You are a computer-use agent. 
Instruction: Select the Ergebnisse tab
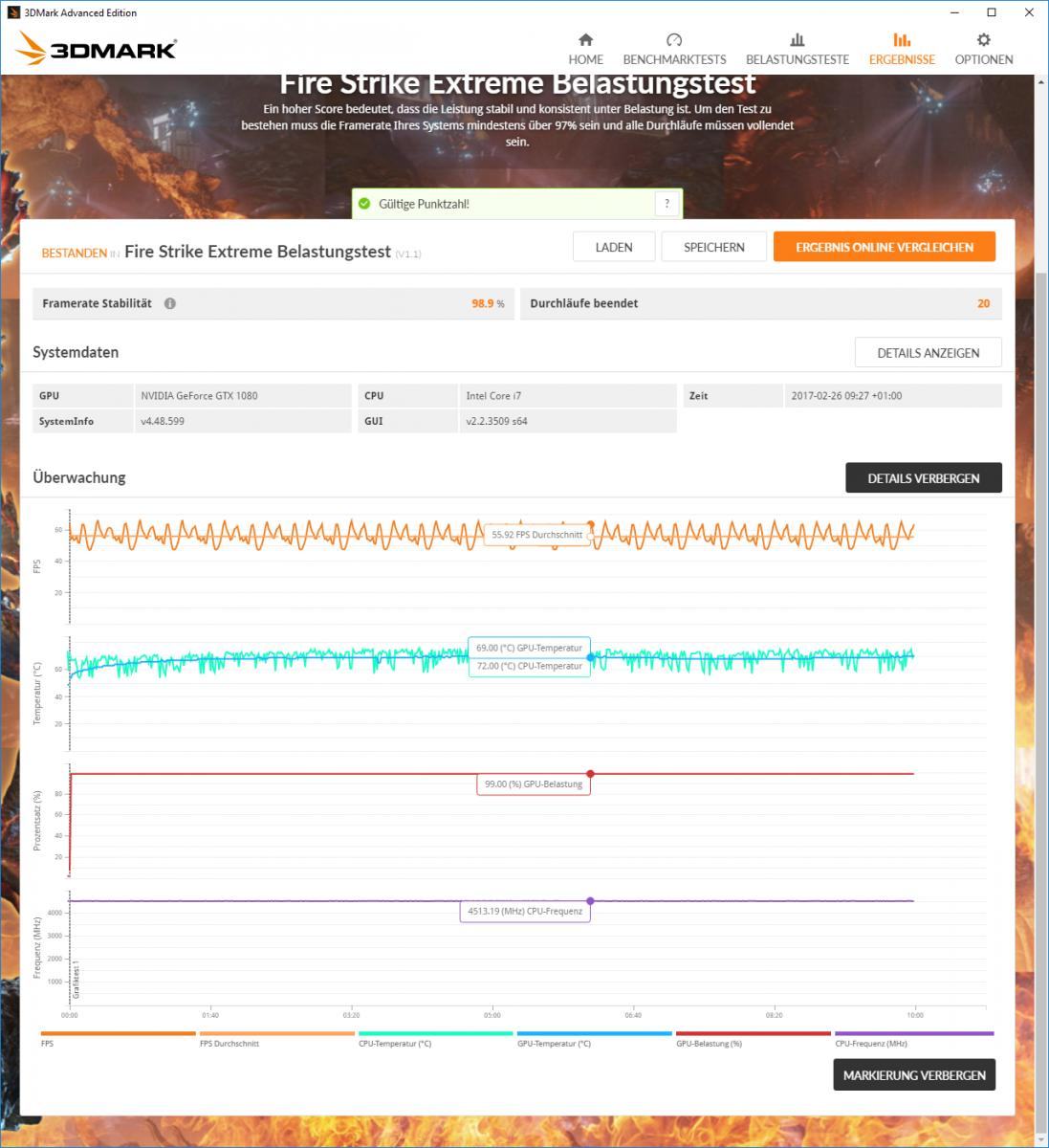coord(902,49)
